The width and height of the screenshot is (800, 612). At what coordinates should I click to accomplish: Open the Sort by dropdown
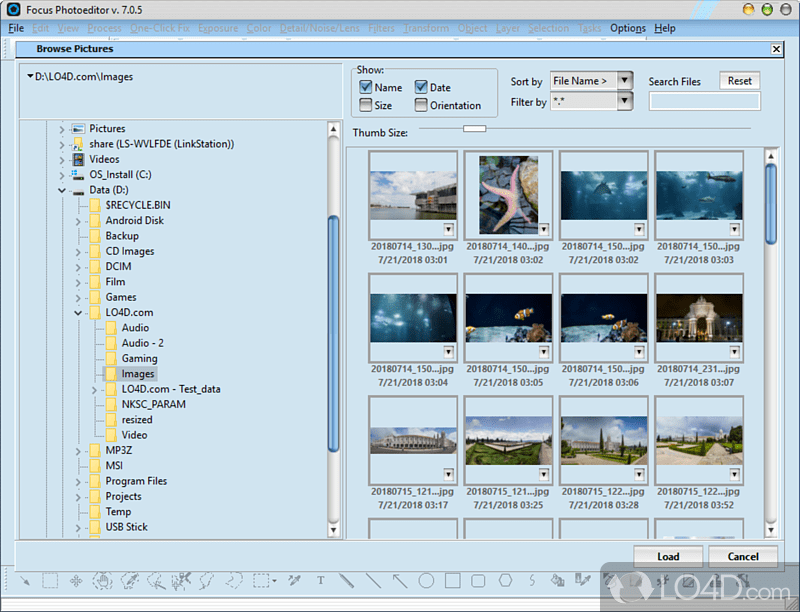pos(625,81)
